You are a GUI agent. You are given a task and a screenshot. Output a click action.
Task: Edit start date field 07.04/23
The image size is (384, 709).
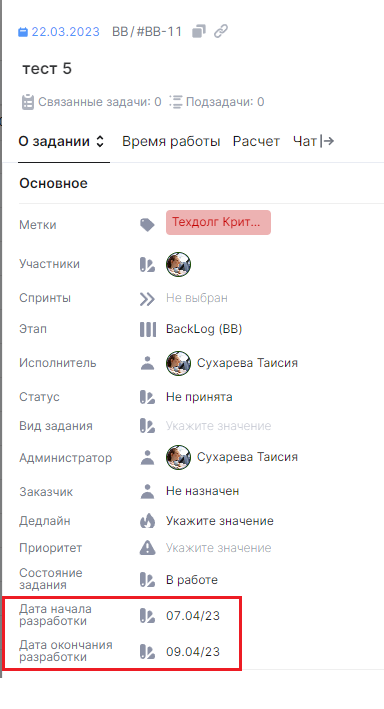coord(193,616)
